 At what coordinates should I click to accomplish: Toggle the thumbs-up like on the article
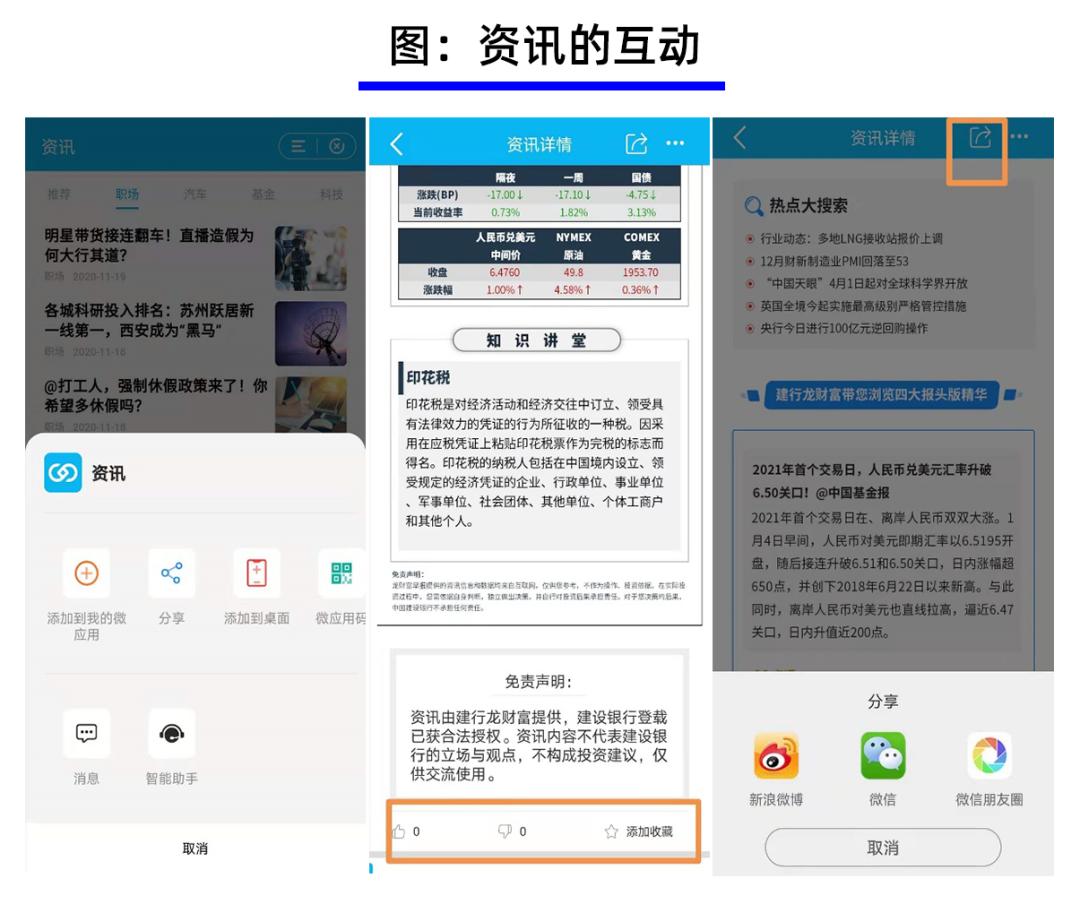(399, 830)
